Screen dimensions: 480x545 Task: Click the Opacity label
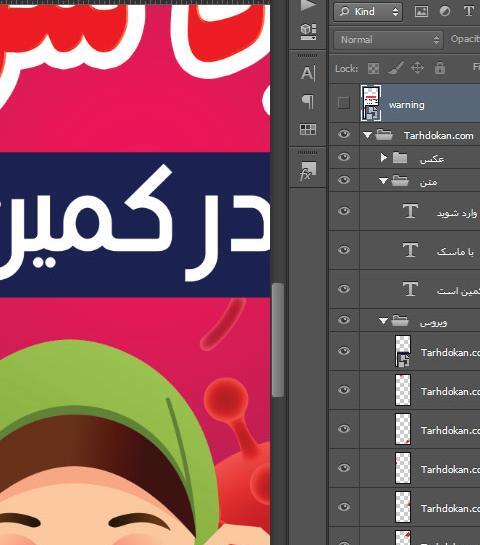(465, 39)
